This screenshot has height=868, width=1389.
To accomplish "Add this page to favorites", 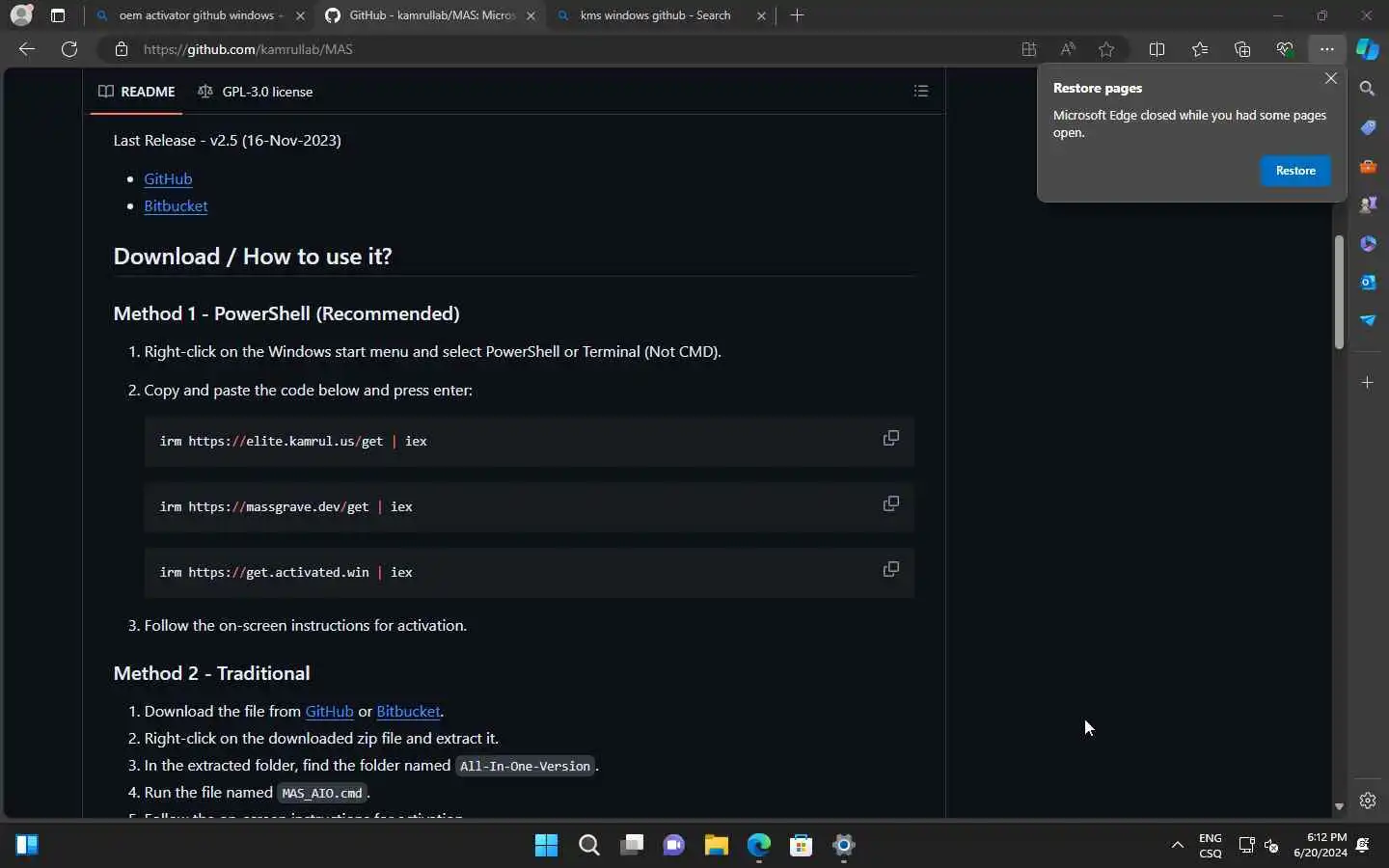I will [1106, 49].
